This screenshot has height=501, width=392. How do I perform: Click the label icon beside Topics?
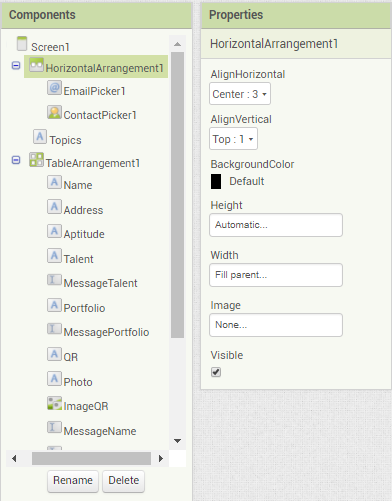(x=40, y=137)
